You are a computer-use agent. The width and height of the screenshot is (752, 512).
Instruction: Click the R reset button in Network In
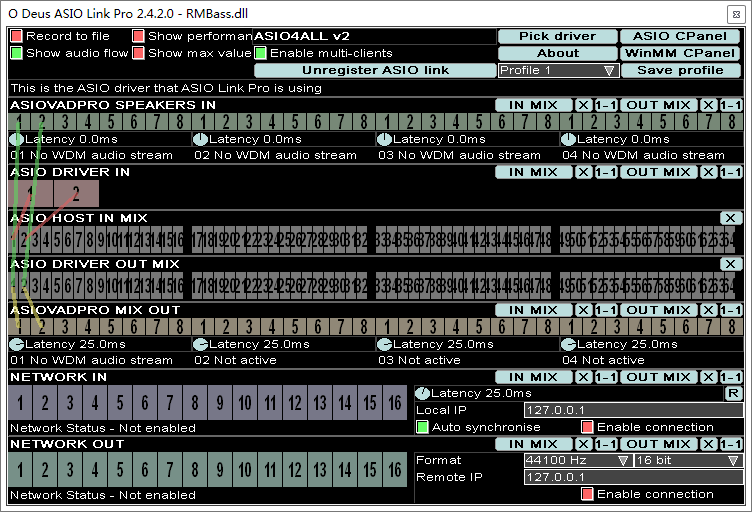[x=733, y=394]
